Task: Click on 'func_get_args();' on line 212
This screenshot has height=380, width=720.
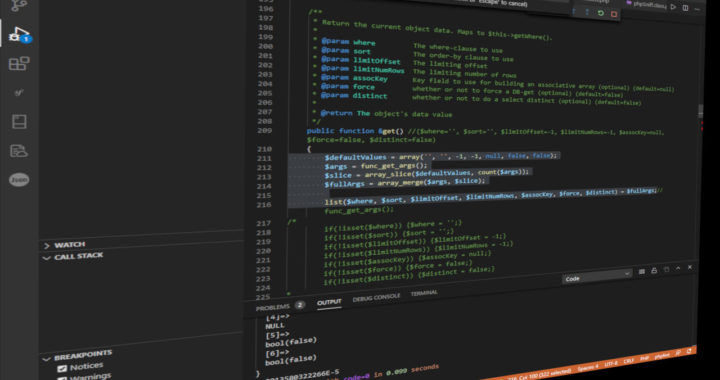Action: coord(394,165)
